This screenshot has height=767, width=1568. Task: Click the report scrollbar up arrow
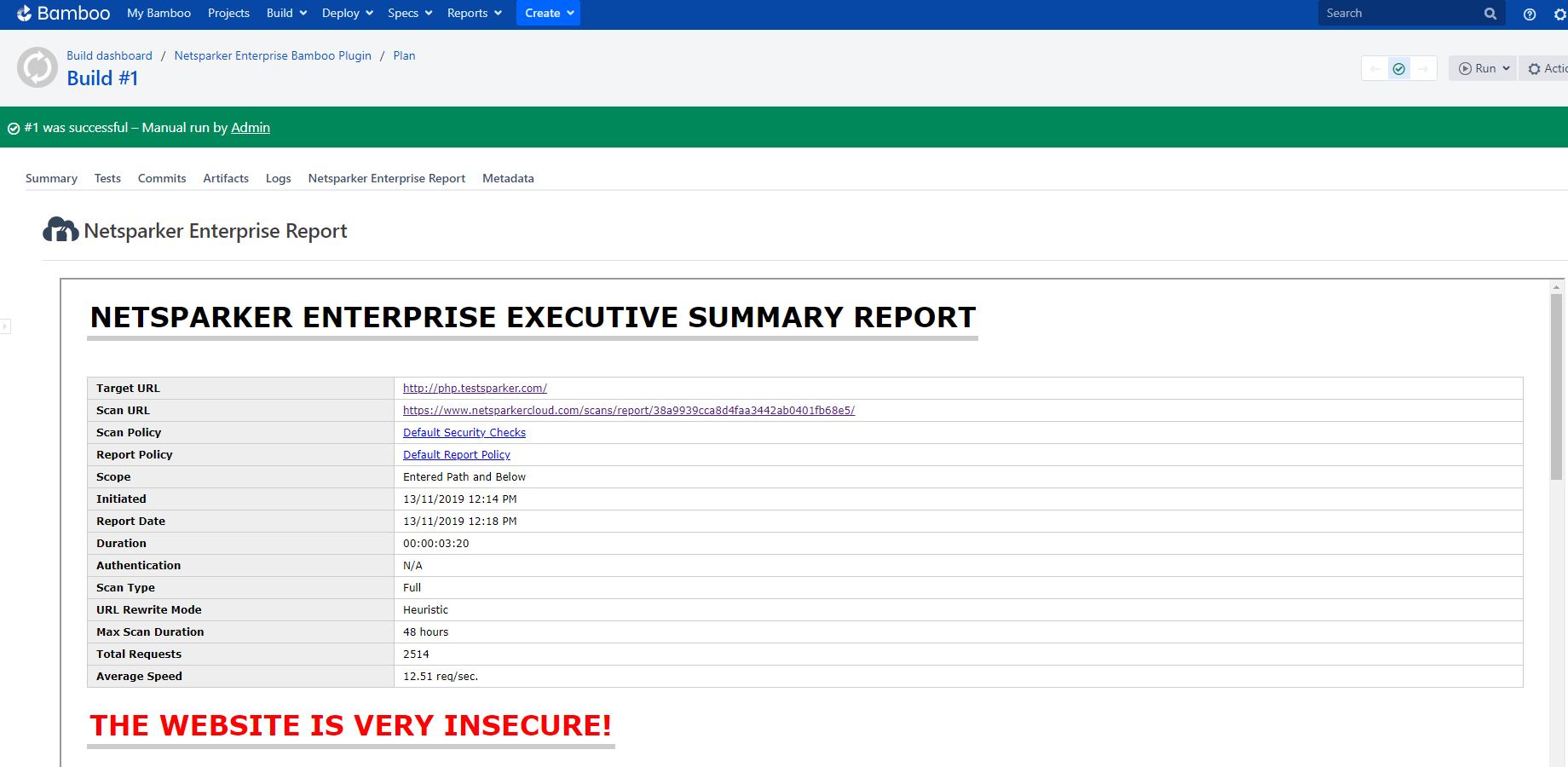coord(1556,287)
